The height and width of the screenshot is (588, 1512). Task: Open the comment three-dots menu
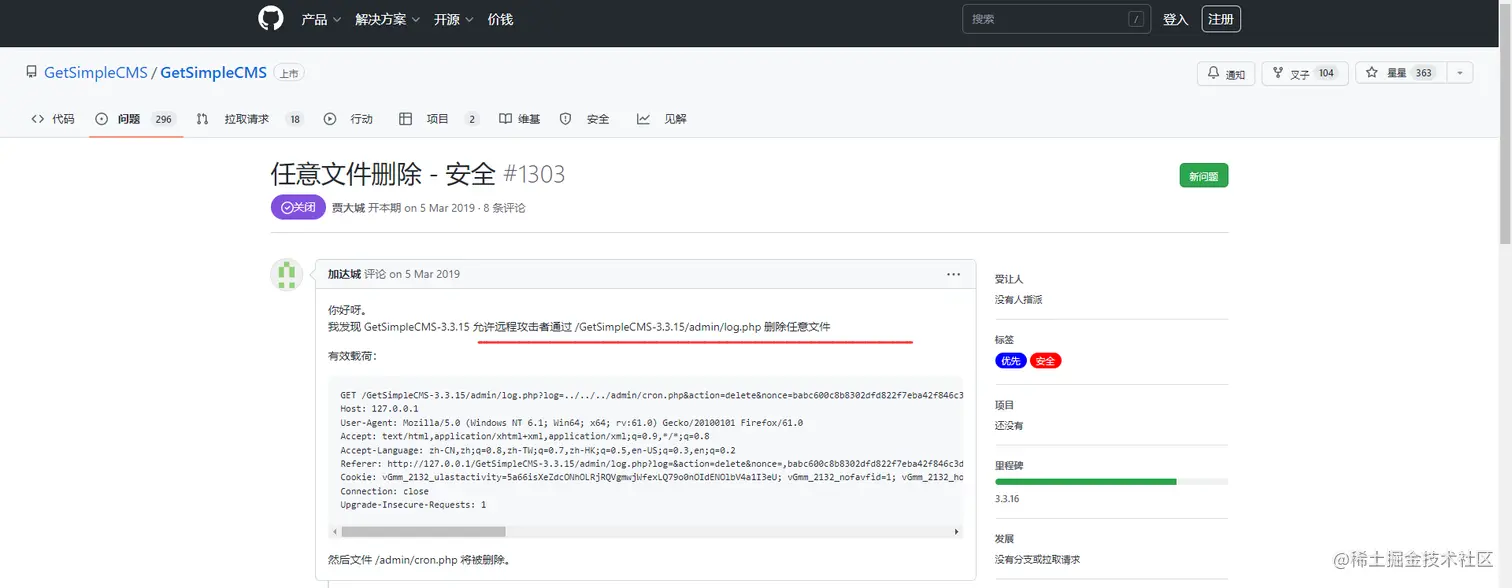pos(953,274)
